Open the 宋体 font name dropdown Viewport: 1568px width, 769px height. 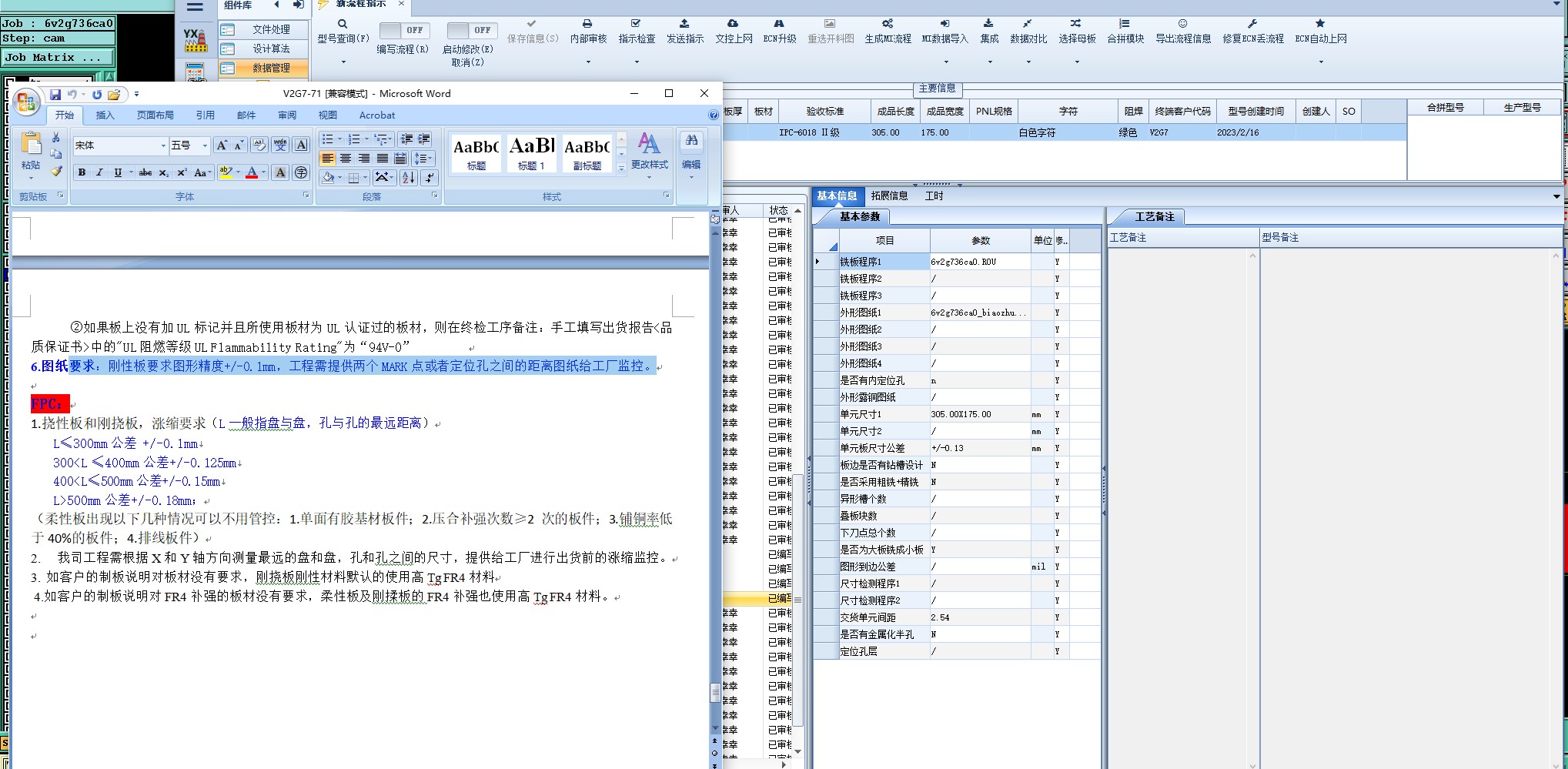click(163, 145)
